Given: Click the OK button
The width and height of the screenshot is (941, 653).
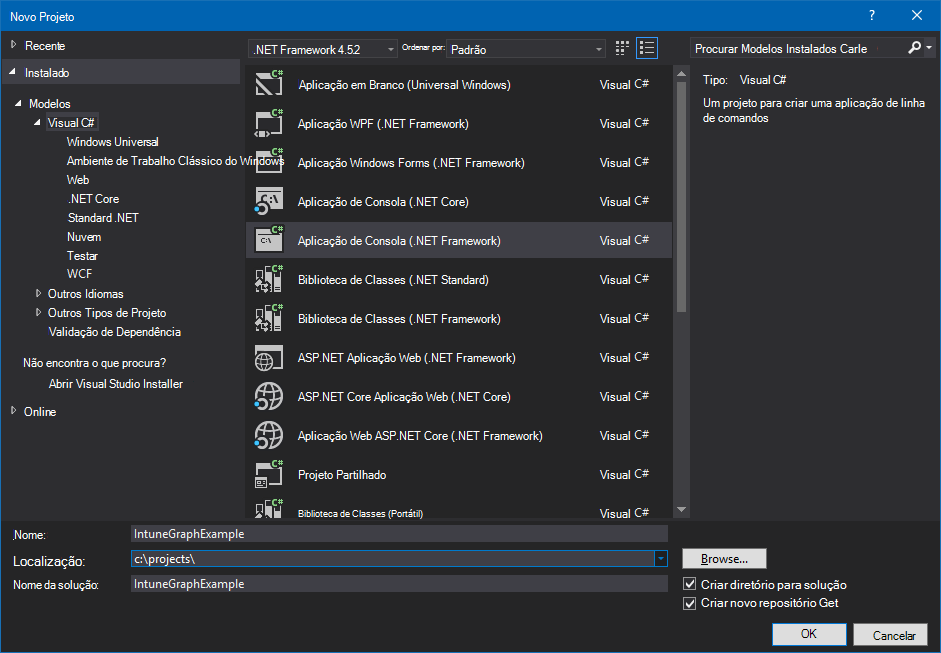Looking at the screenshot, I should [x=809, y=634].
